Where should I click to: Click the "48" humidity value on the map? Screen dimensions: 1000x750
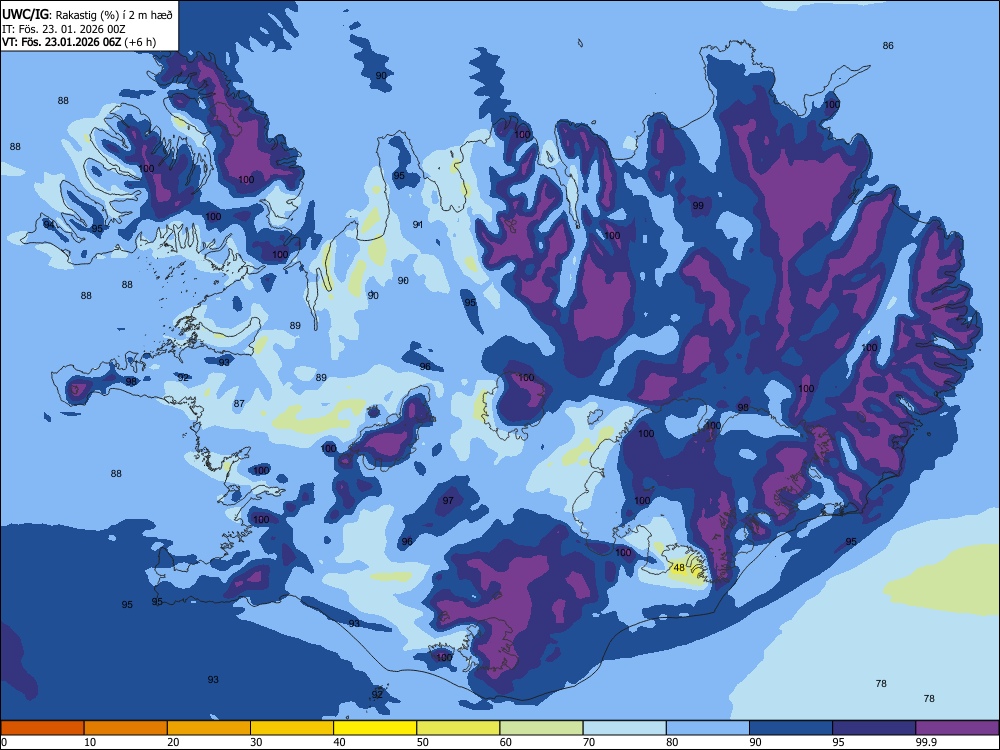(679, 568)
